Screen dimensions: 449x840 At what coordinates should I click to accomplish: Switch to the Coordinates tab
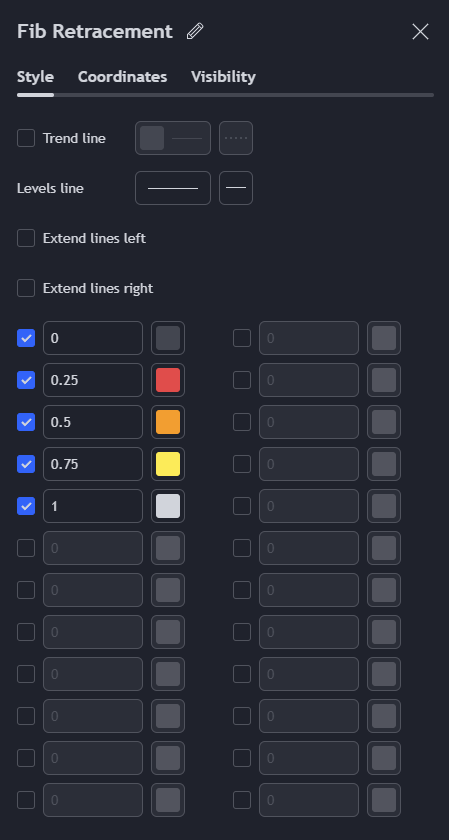122,77
